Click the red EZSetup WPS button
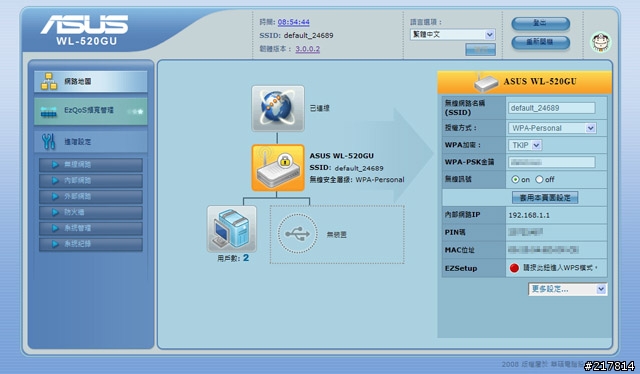 click(x=514, y=268)
